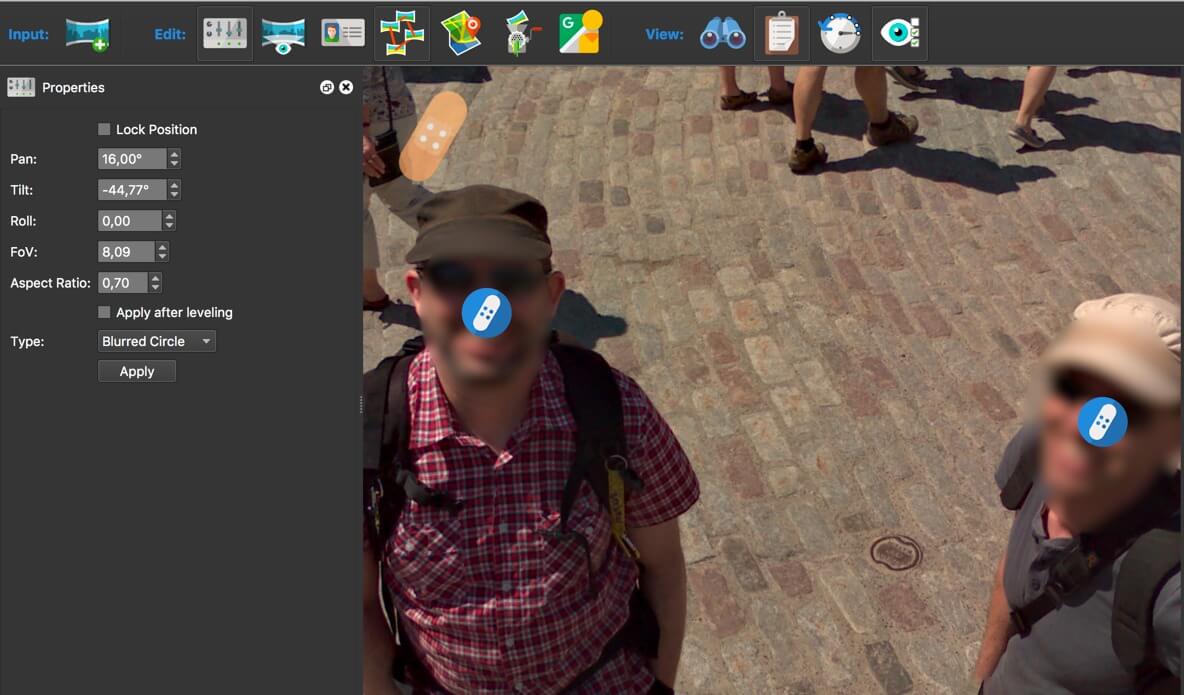
Task: Open the eye checklist Viewer Settings icon
Action: pos(899,33)
